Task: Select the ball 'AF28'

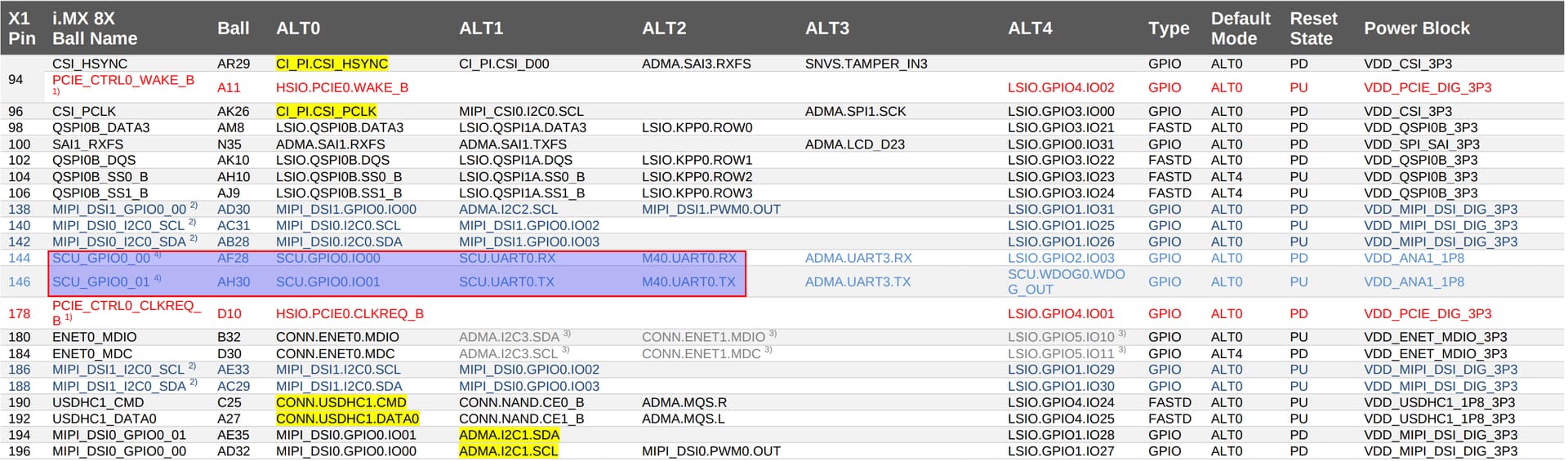Action: pyautogui.click(x=233, y=258)
